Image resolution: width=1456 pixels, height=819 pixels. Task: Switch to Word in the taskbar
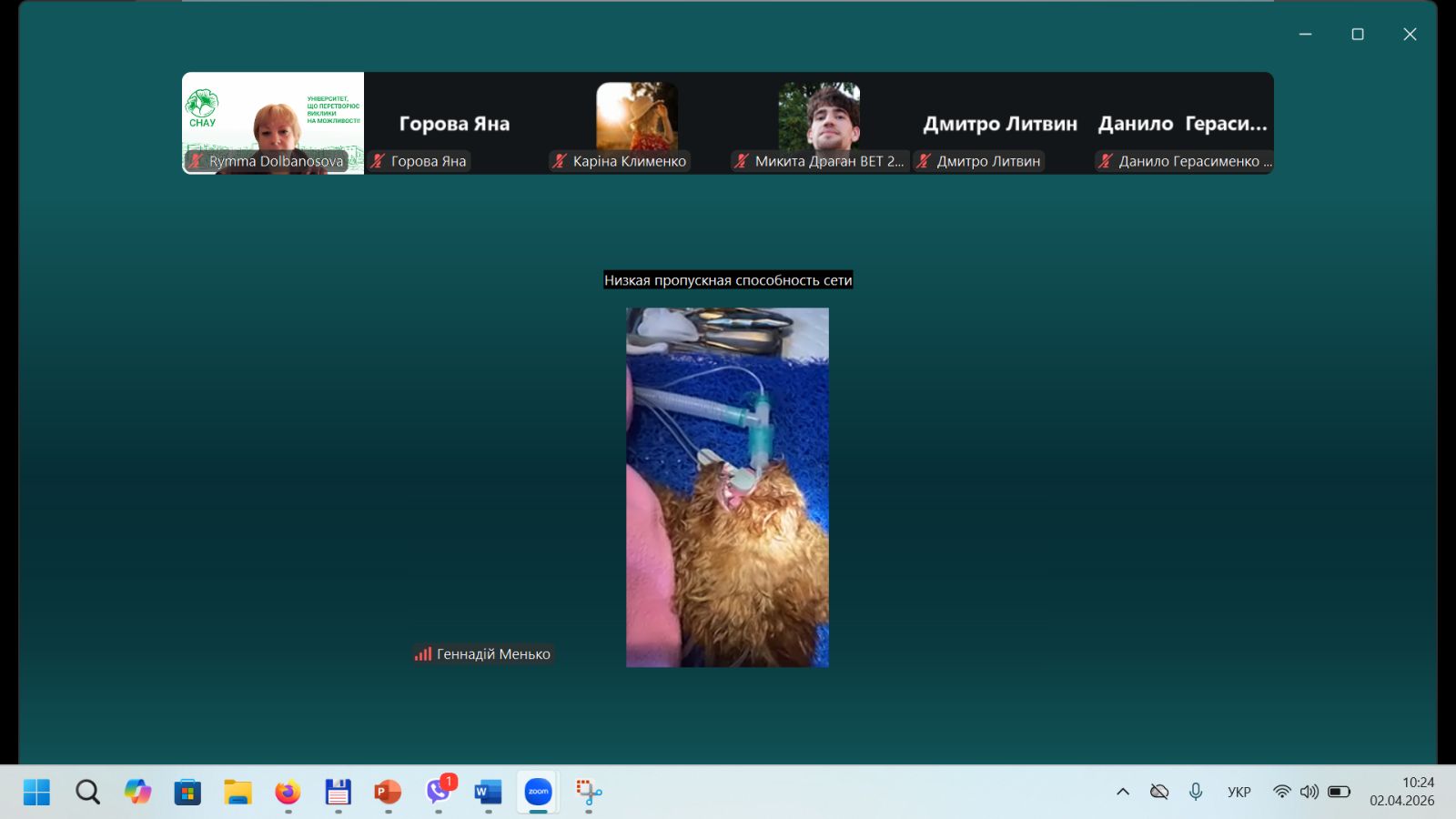point(488,792)
